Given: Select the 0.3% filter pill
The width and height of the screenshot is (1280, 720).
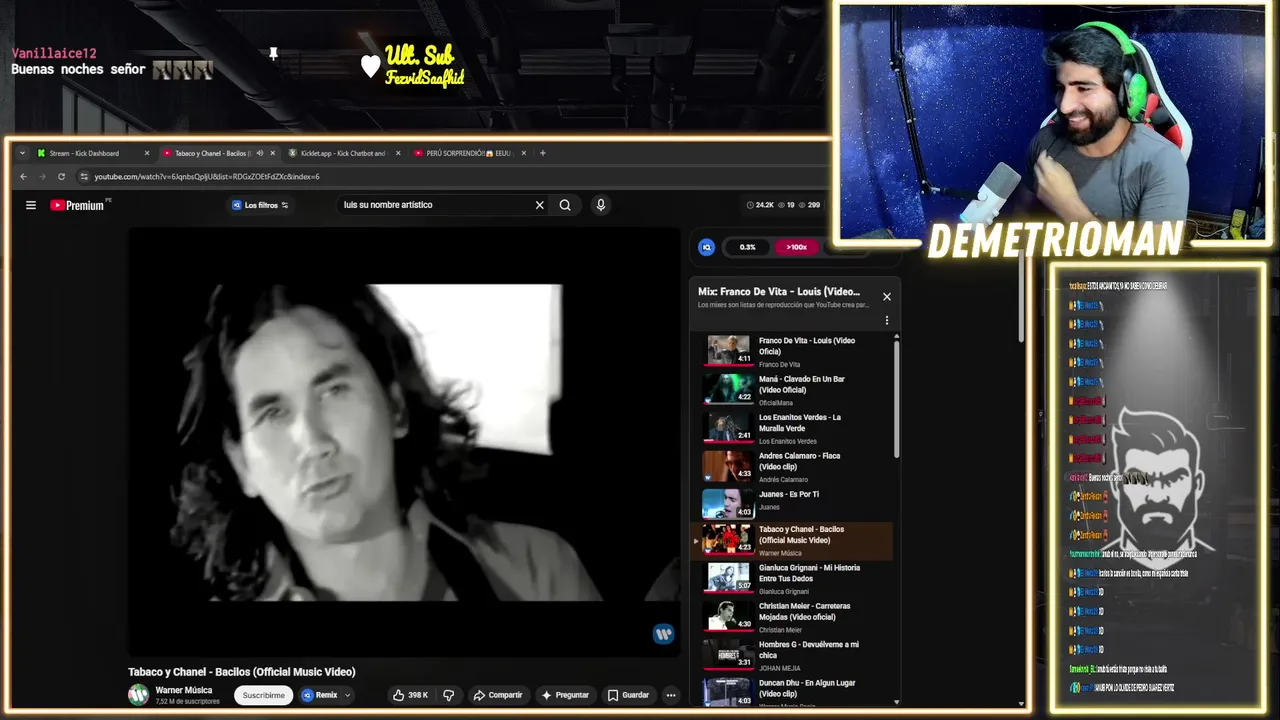Looking at the screenshot, I should click(x=747, y=247).
